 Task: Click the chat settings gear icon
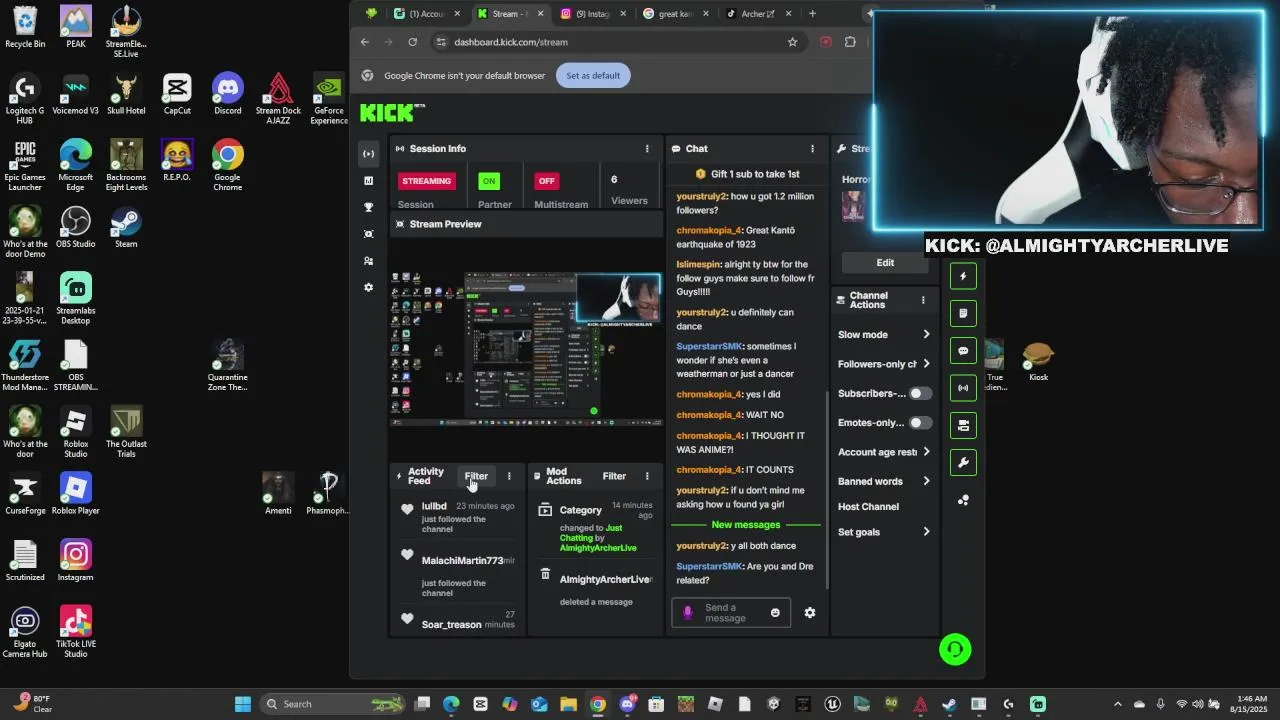(810, 613)
